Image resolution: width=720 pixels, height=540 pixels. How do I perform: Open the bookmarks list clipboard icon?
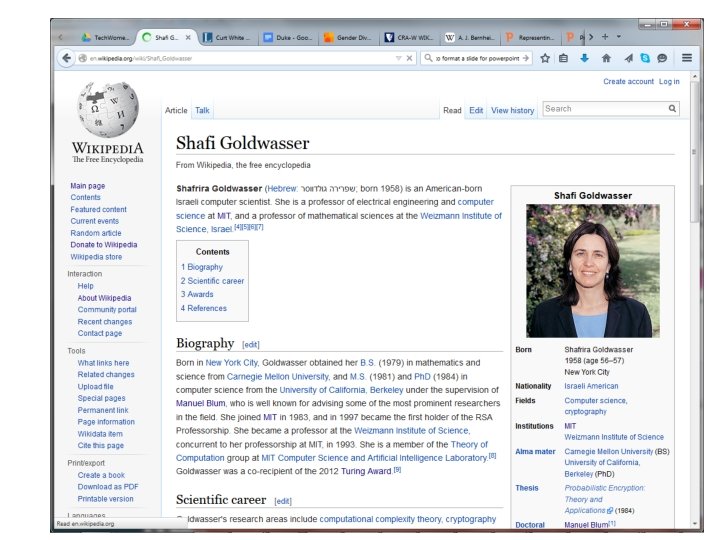pos(563,58)
